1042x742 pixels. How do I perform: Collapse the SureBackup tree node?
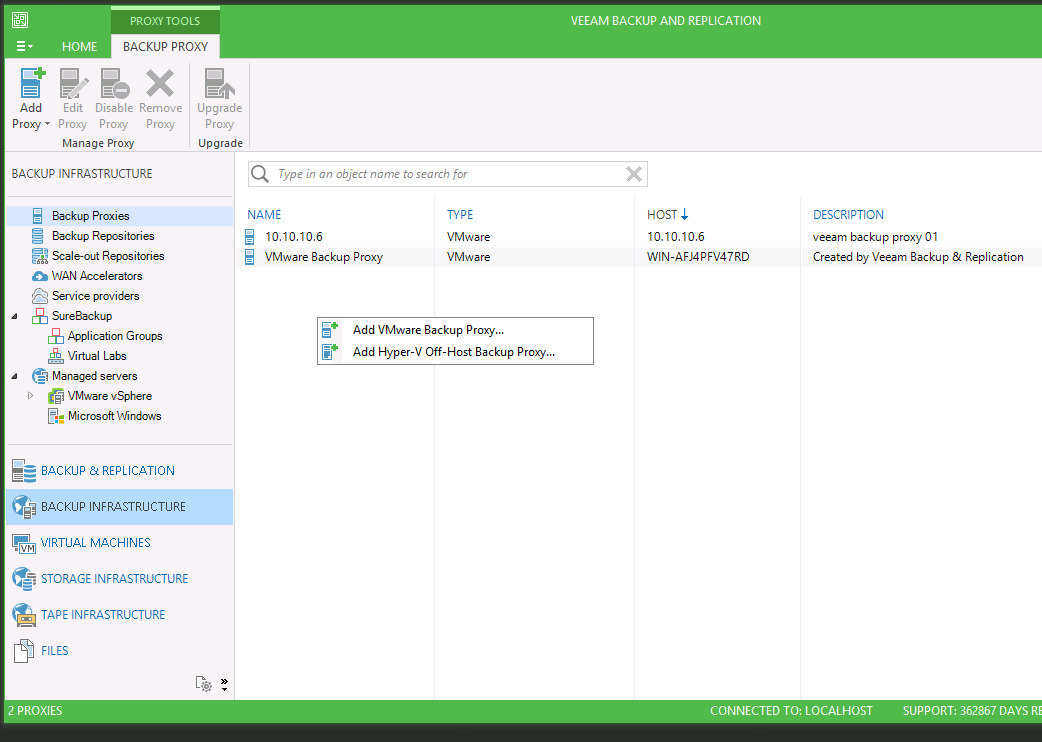point(15,316)
